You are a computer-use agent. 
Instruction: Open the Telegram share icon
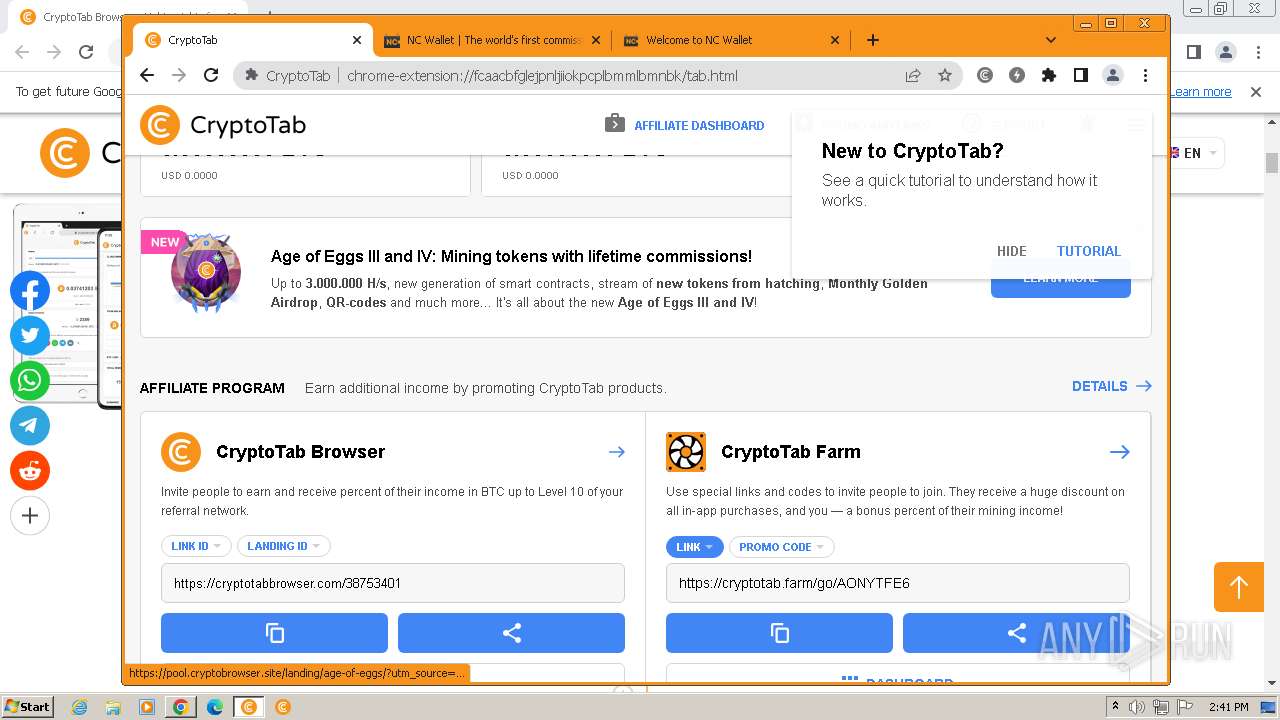(30, 426)
